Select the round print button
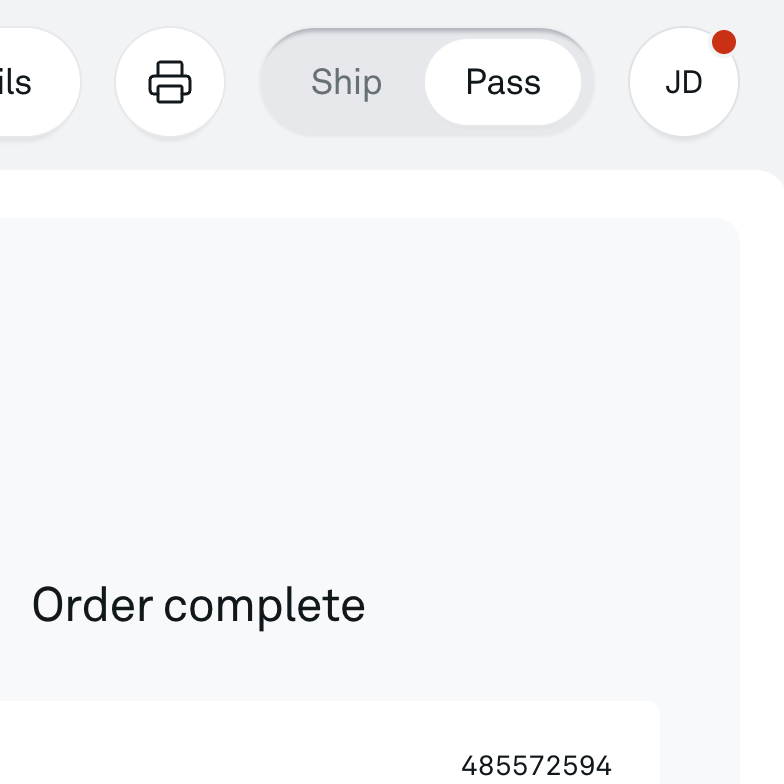The image size is (784, 784). (170, 82)
